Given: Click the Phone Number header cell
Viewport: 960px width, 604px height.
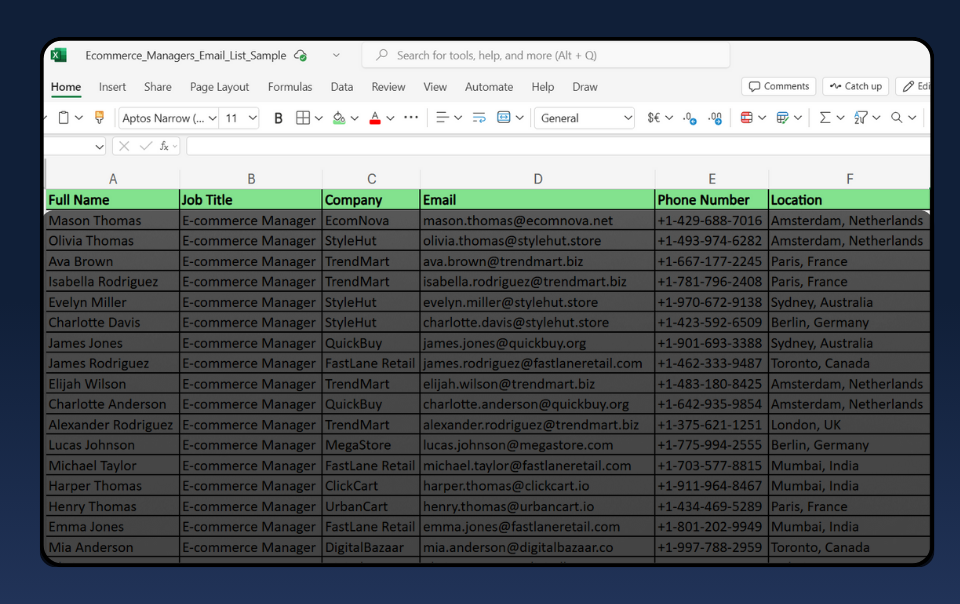Looking at the screenshot, I should pyautogui.click(x=711, y=199).
